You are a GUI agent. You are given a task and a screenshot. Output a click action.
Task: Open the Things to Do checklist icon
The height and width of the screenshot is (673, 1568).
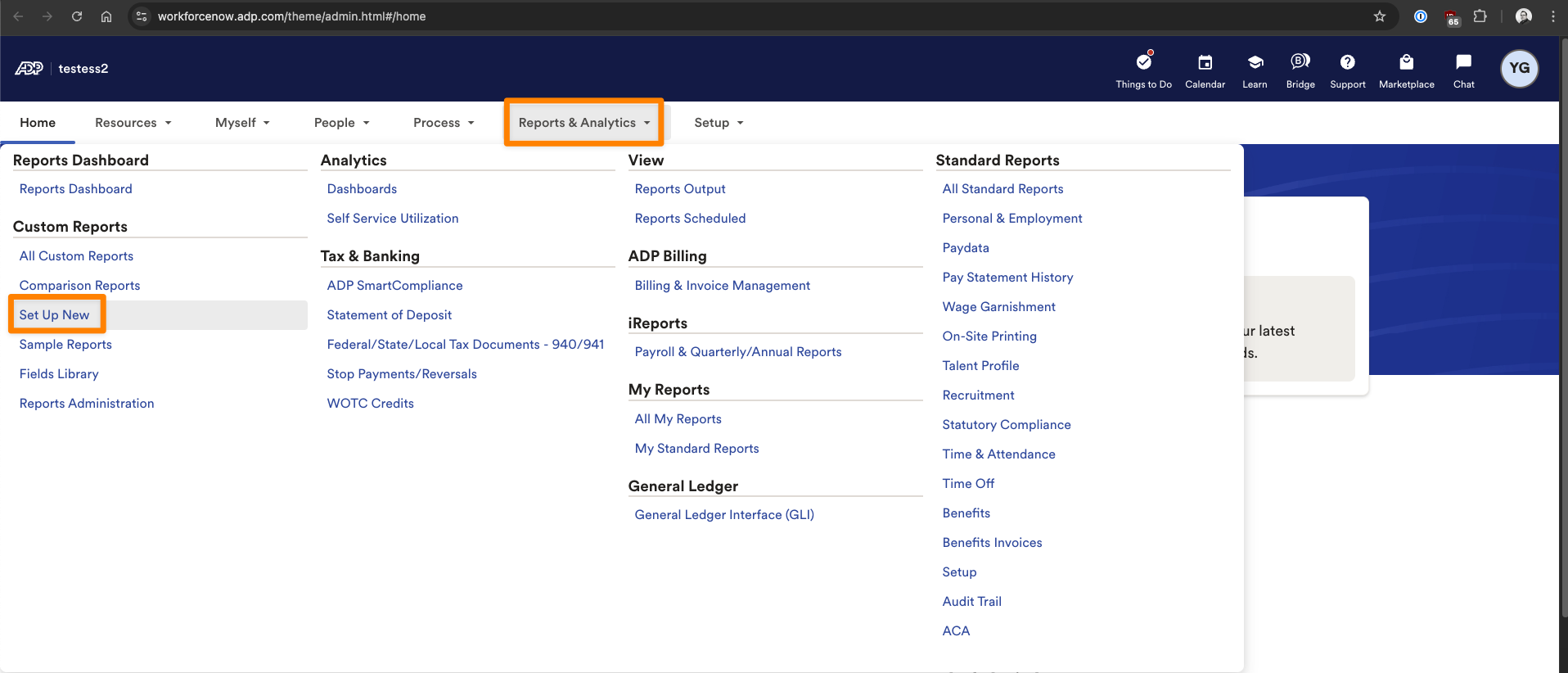1143,63
